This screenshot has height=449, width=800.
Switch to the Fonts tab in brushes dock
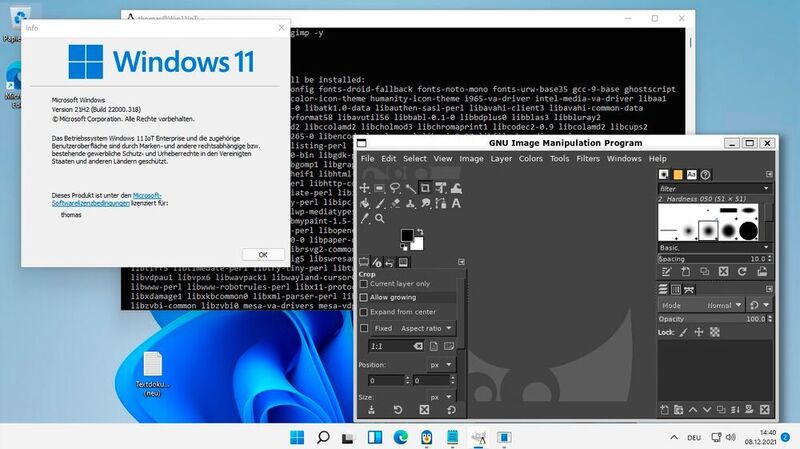click(x=691, y=174)
